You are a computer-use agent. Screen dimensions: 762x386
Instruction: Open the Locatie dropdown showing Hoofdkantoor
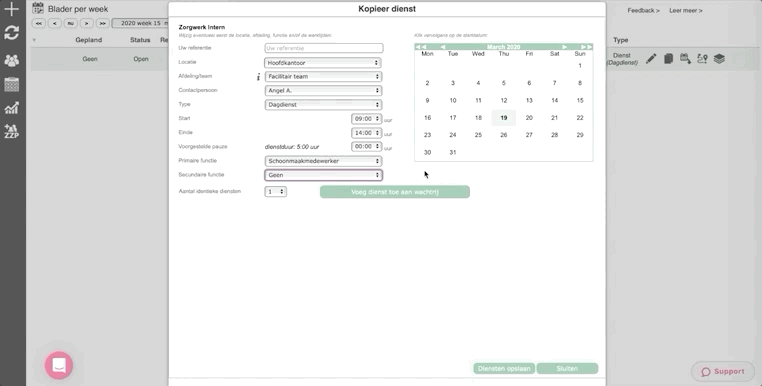[323, 63]
